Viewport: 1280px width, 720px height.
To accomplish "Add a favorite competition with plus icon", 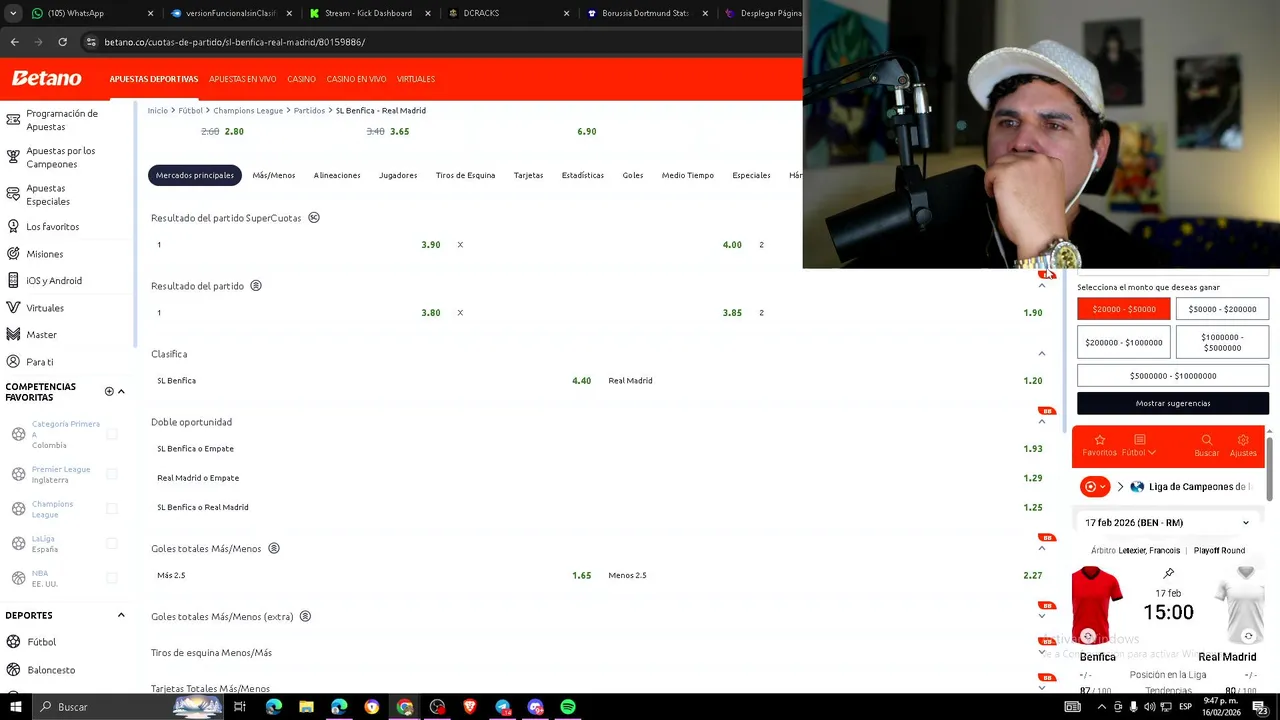I will tap(109, 391).
